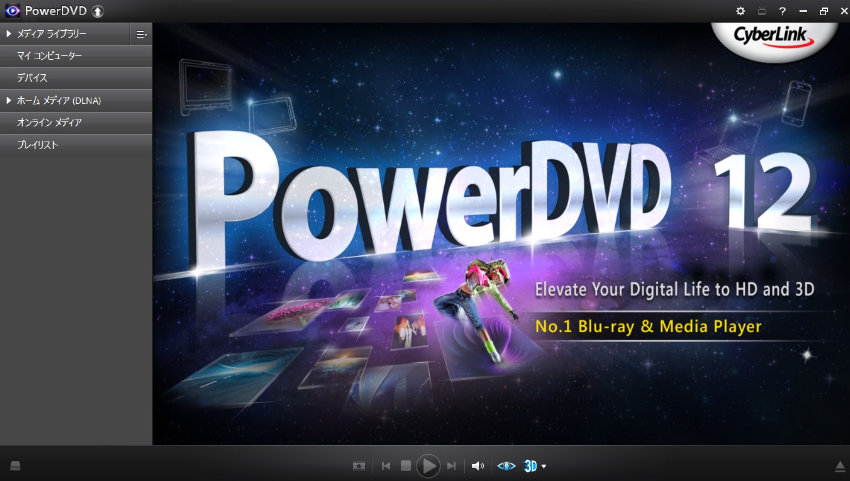
Task: Toggle TrueTheater eye enhancement icon
Action: (x=506, y=466)
